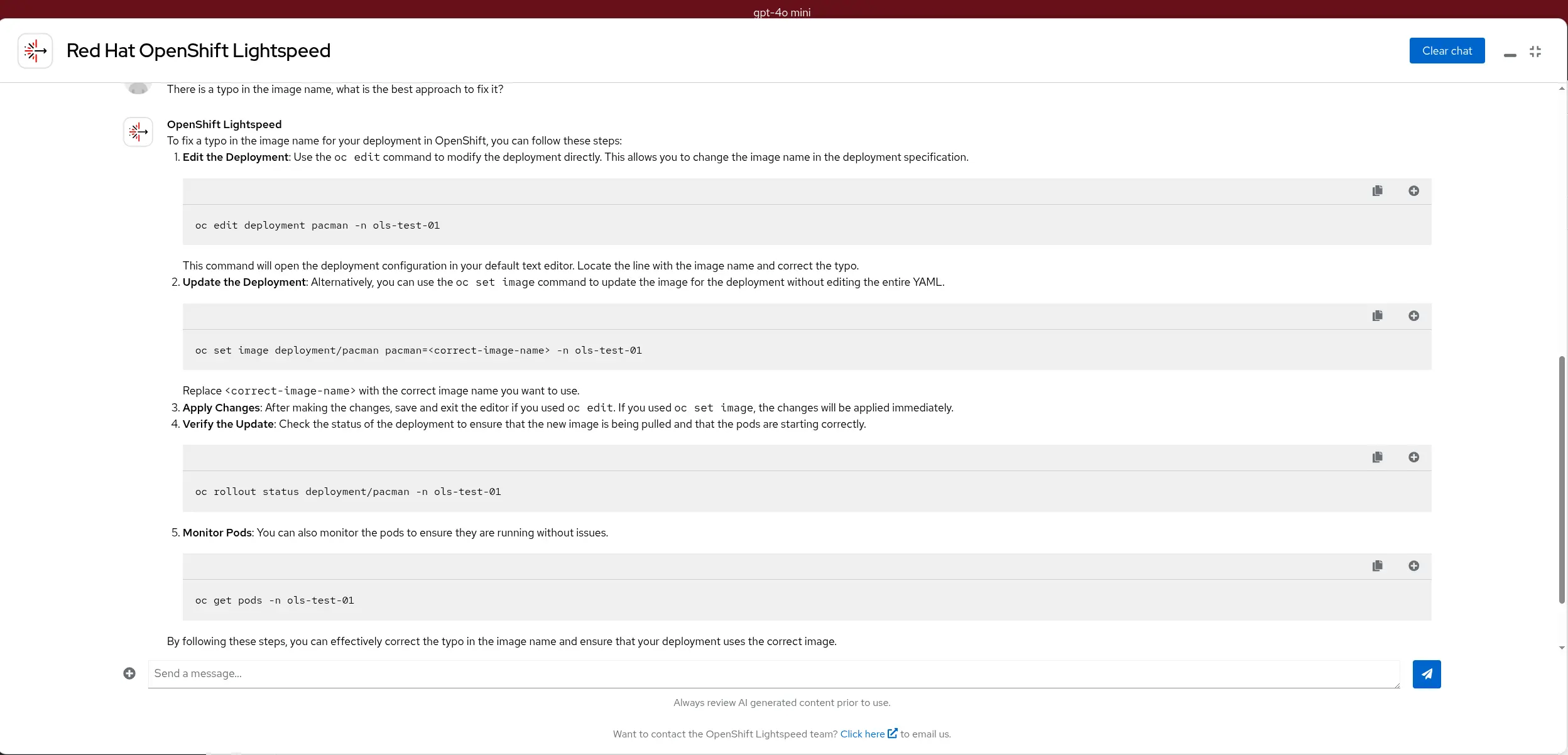
Task: Click plus icon on oc get pods block
Action: coord(1413,566)
